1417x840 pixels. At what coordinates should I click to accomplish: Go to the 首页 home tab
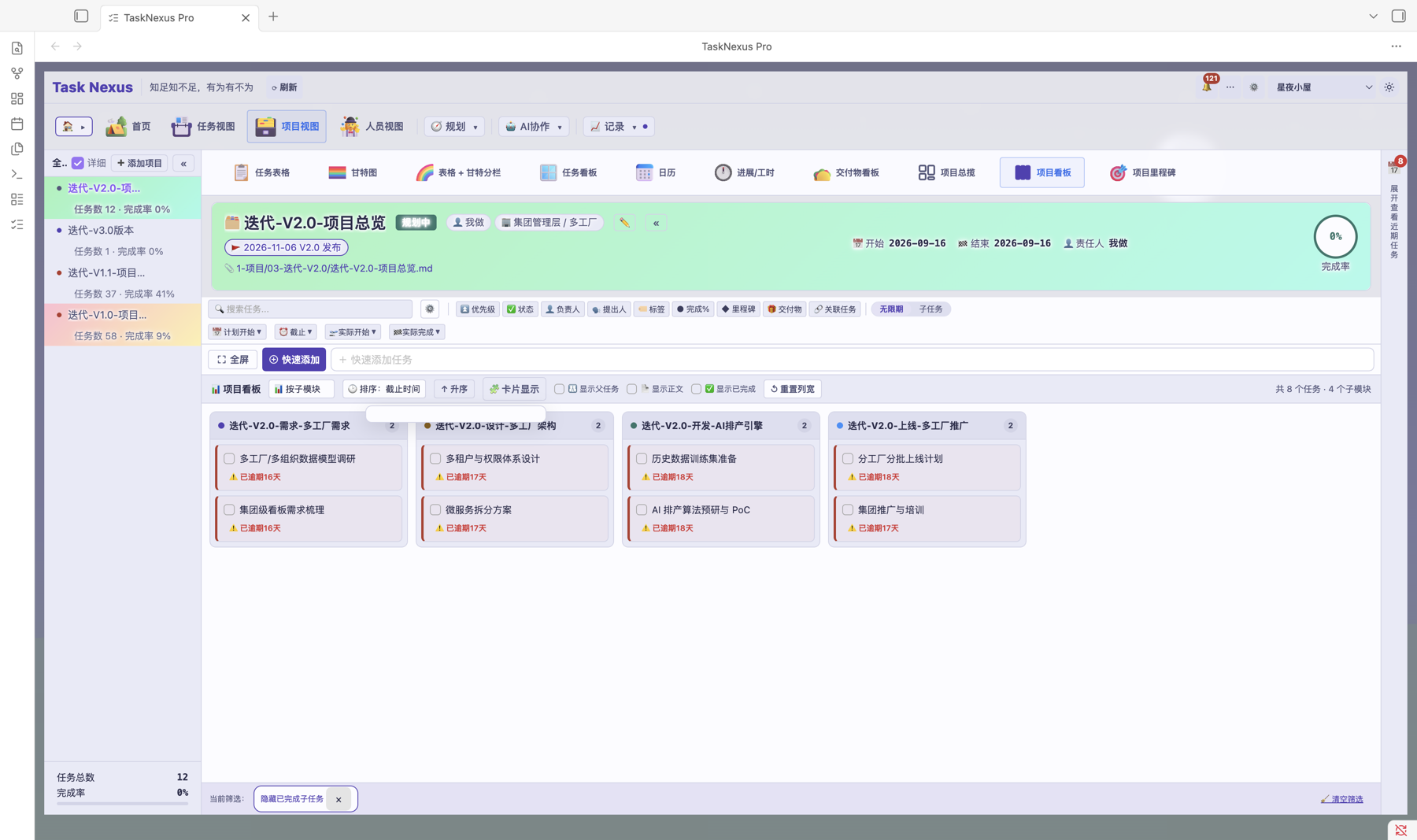tap(128, 127)
